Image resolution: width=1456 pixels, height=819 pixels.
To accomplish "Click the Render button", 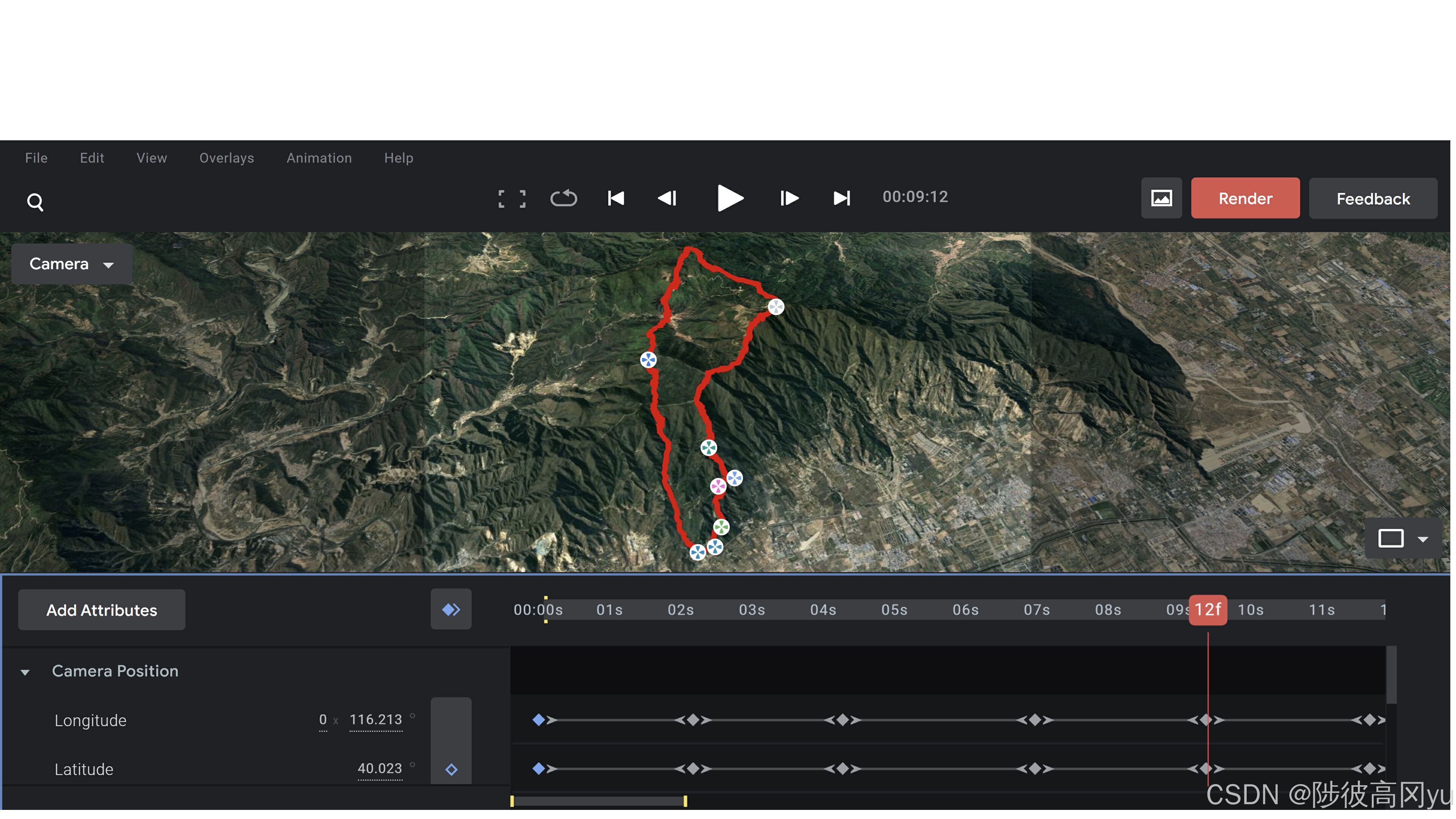I will click(x=1244, y=198).
